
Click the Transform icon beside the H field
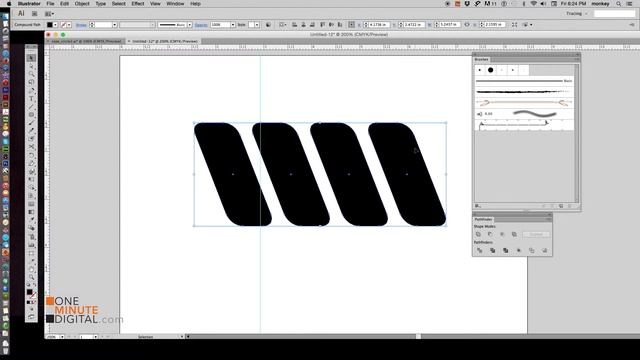tap(514, 25)
